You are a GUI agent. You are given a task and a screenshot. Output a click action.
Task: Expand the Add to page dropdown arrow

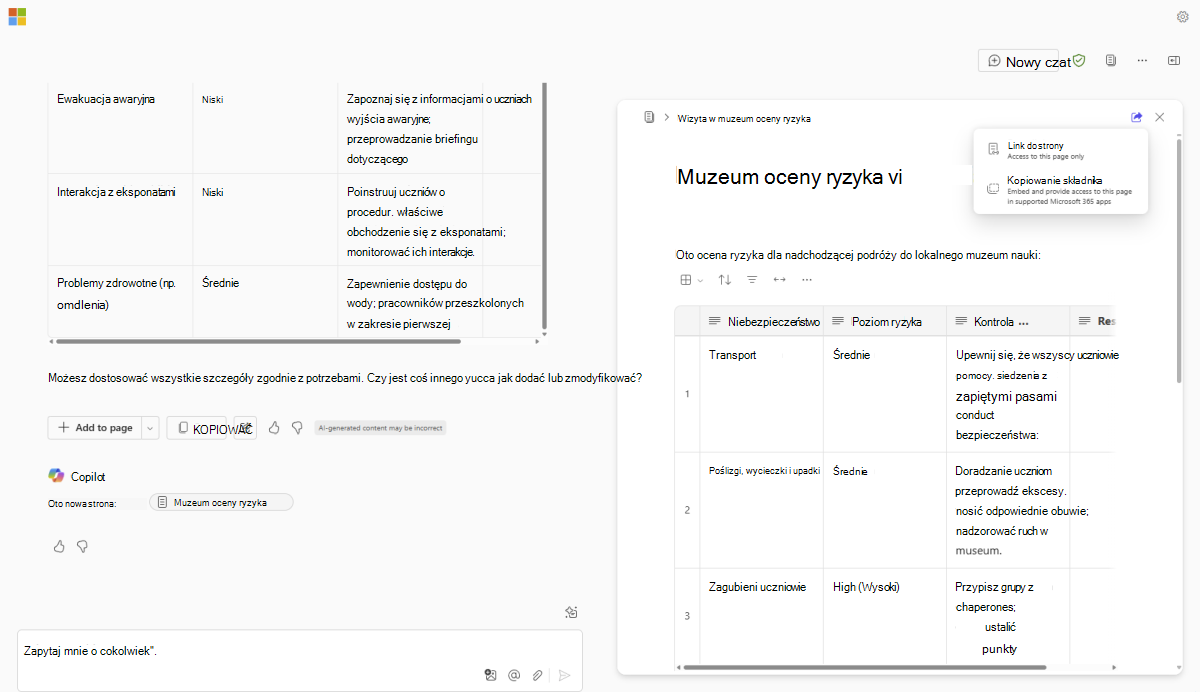[150, 427]
